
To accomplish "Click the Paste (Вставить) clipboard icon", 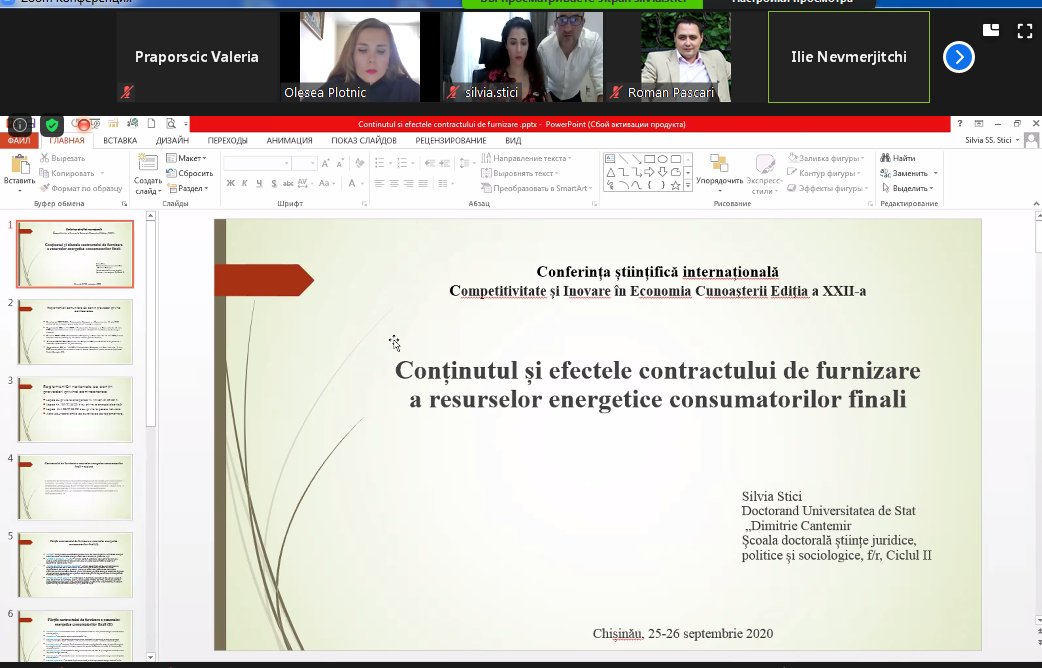I will (x=20, y=164).
